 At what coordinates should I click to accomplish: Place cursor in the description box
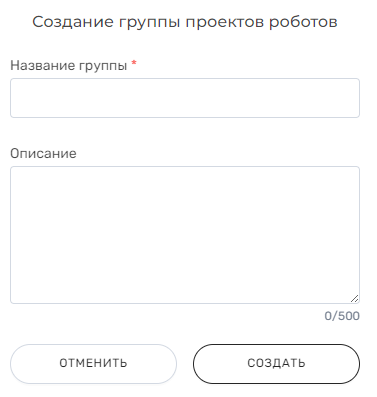185,235
